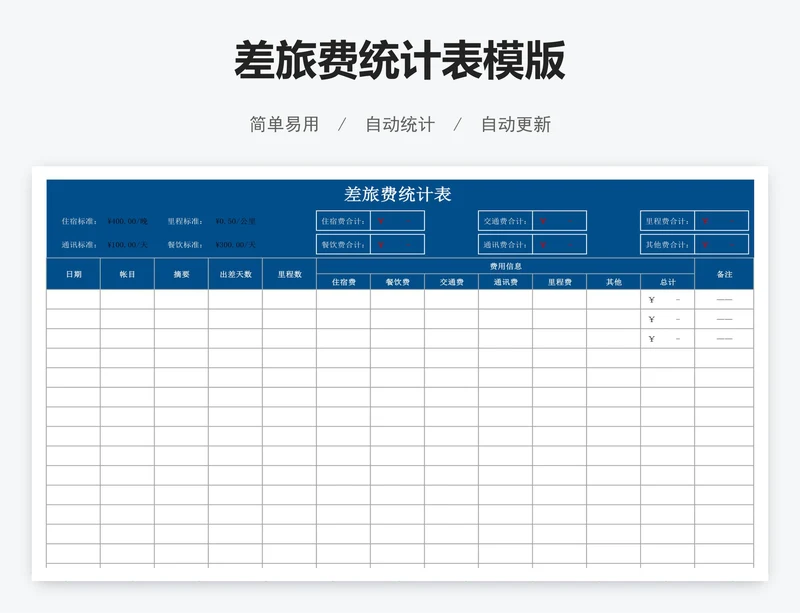Click the 餐饮费合计 total value box
This screenshot has height=613, width=800.
coord(397,244)
